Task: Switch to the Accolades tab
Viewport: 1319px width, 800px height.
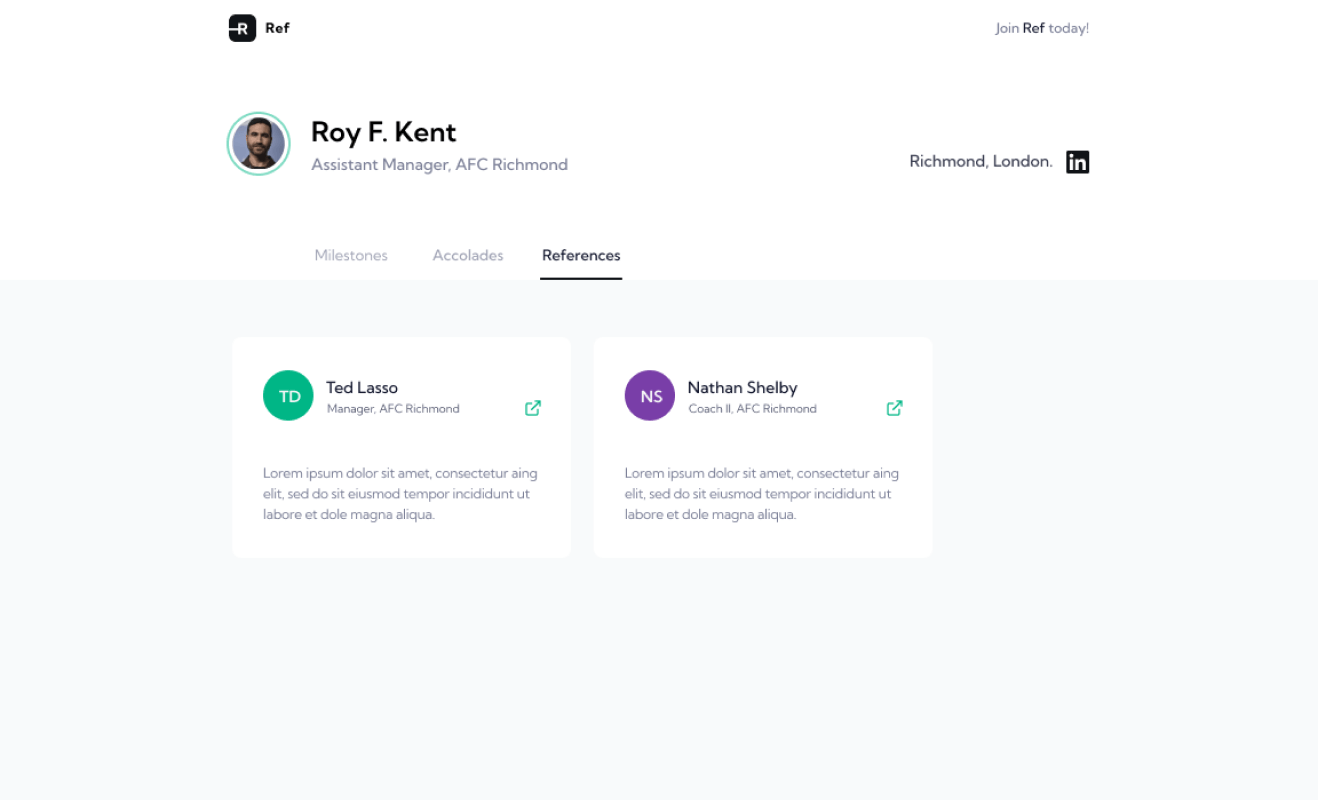Action: pos(468,255)
